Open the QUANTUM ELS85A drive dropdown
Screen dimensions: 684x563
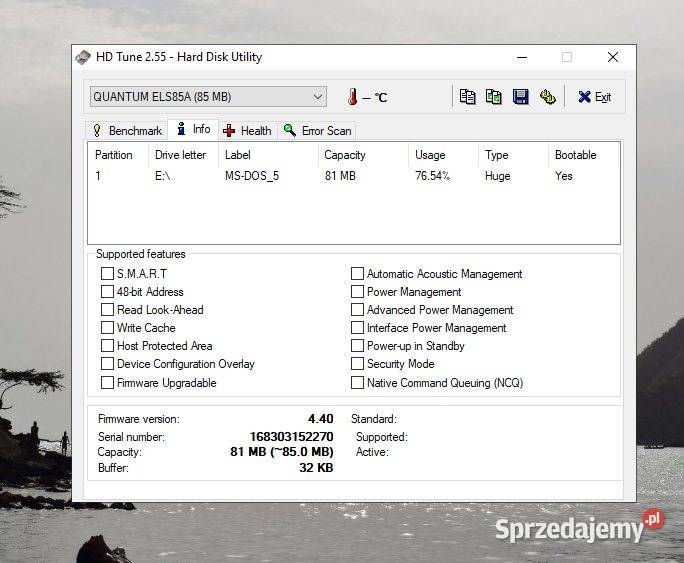pyautogui.click(x=208, y=96)
